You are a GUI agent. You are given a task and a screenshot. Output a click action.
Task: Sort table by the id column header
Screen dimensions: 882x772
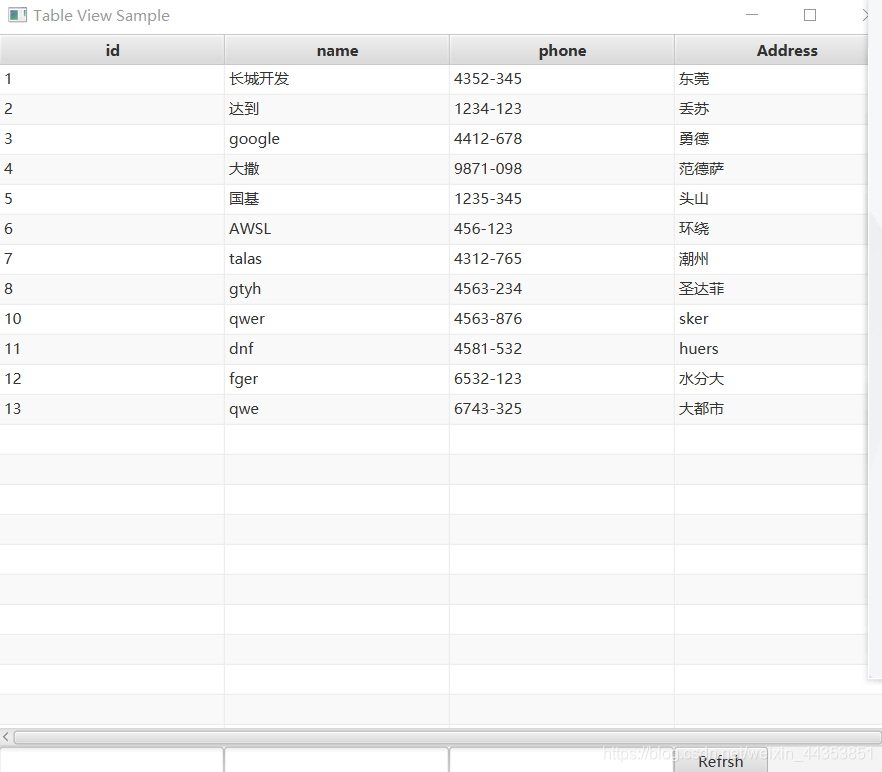coord(112,50)
